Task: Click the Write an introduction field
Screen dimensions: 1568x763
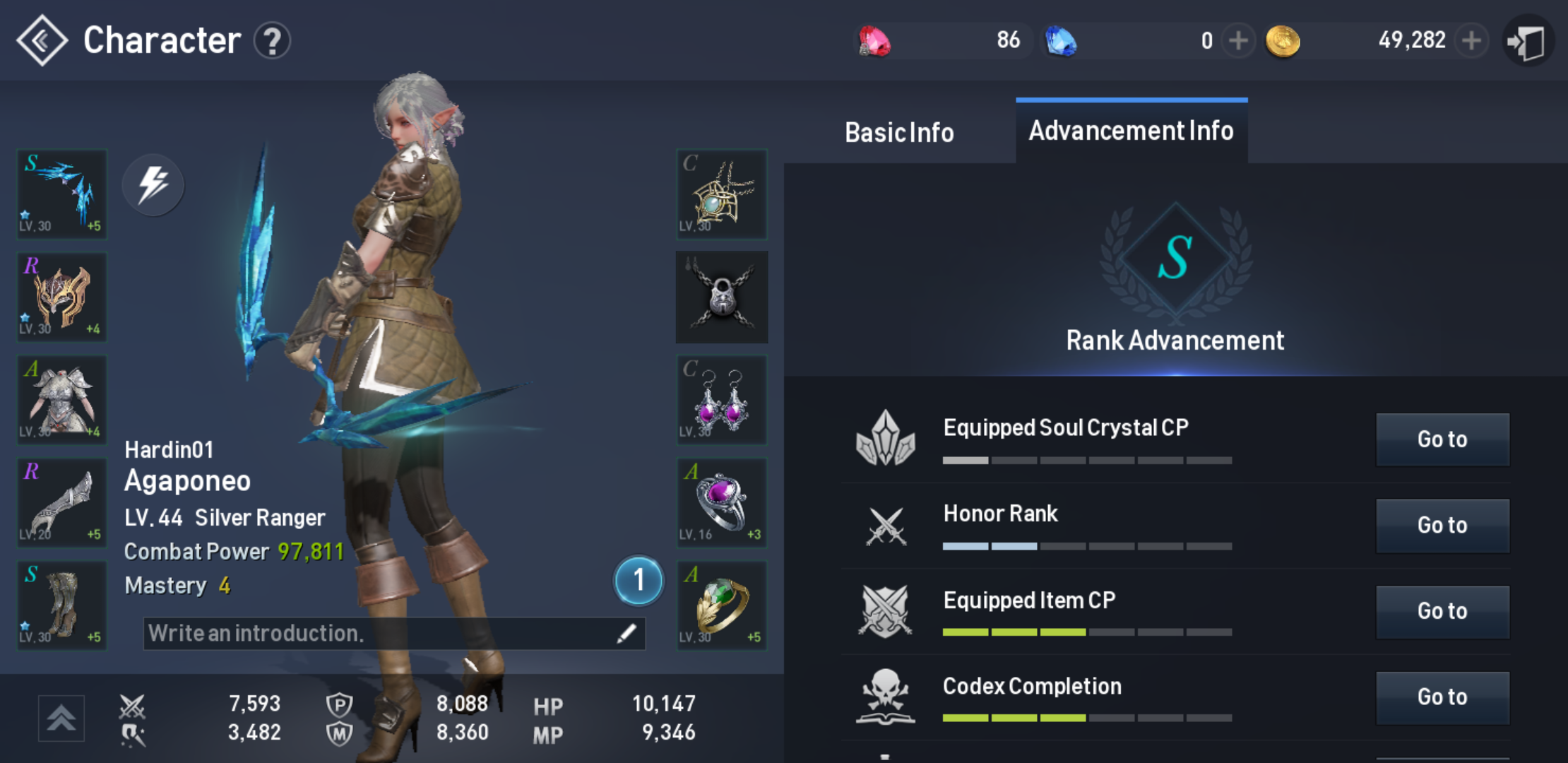Action: [394, 634]
